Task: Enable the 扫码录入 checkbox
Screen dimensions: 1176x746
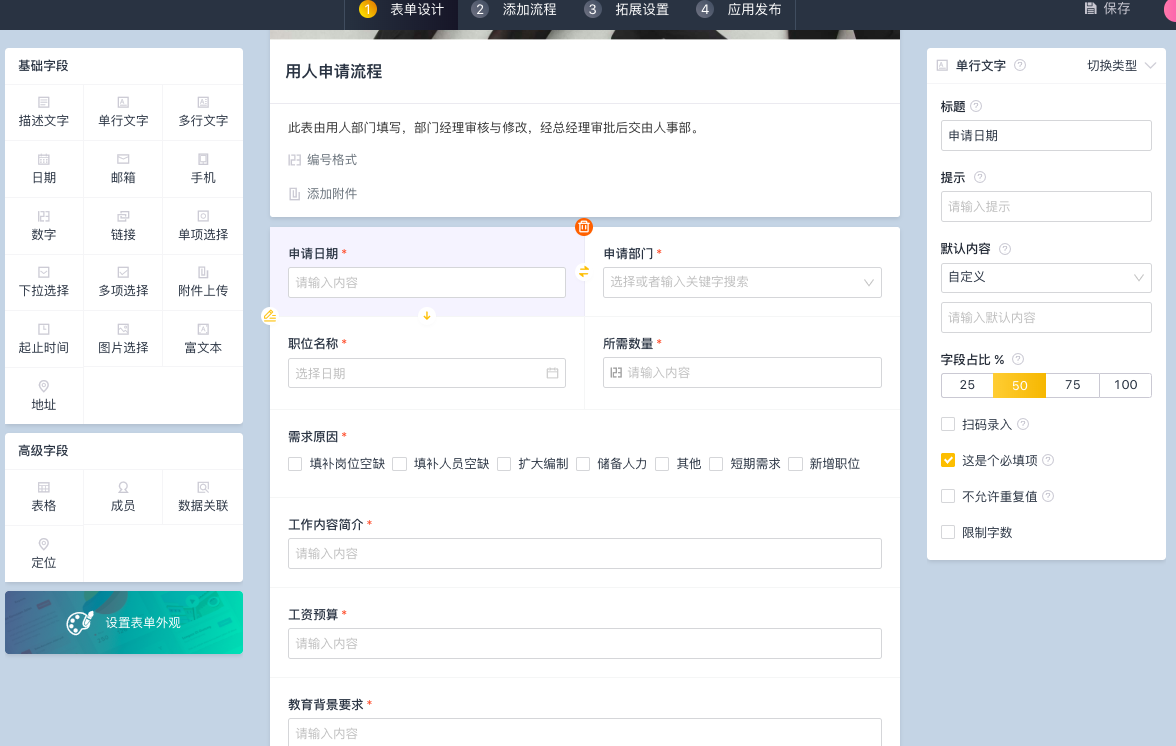Action: 948,424
